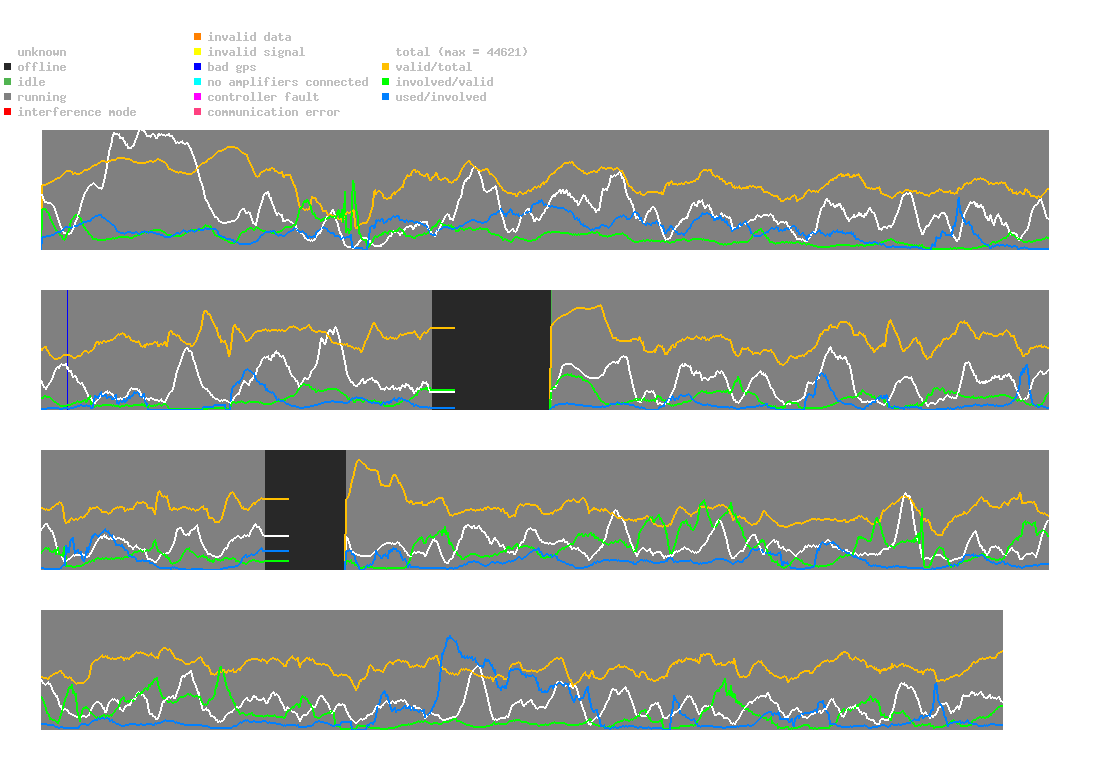Click the 'communication error' legend text
Image resolution: width=1095 pixels, height=764 pixels.
(274, 112)
